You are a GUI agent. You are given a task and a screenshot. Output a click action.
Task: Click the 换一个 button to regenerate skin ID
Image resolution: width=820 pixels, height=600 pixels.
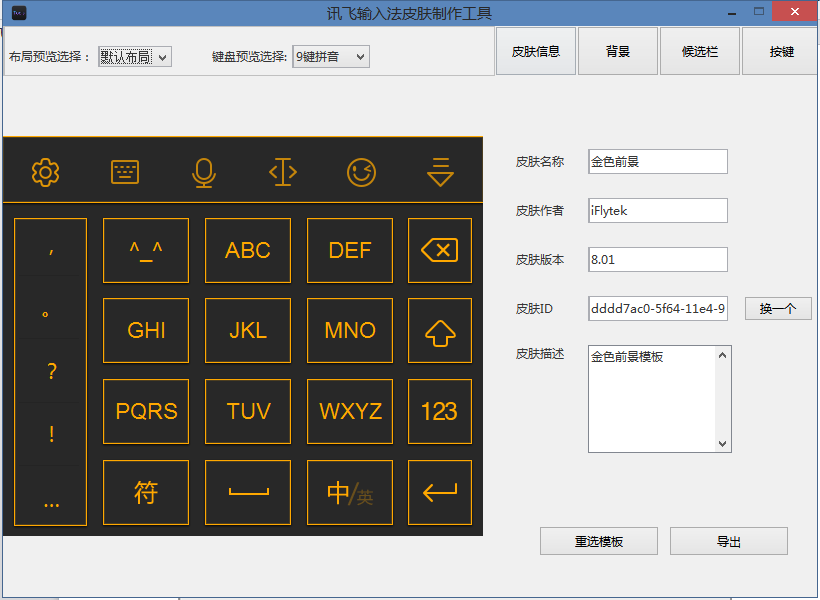coord(778,309)
